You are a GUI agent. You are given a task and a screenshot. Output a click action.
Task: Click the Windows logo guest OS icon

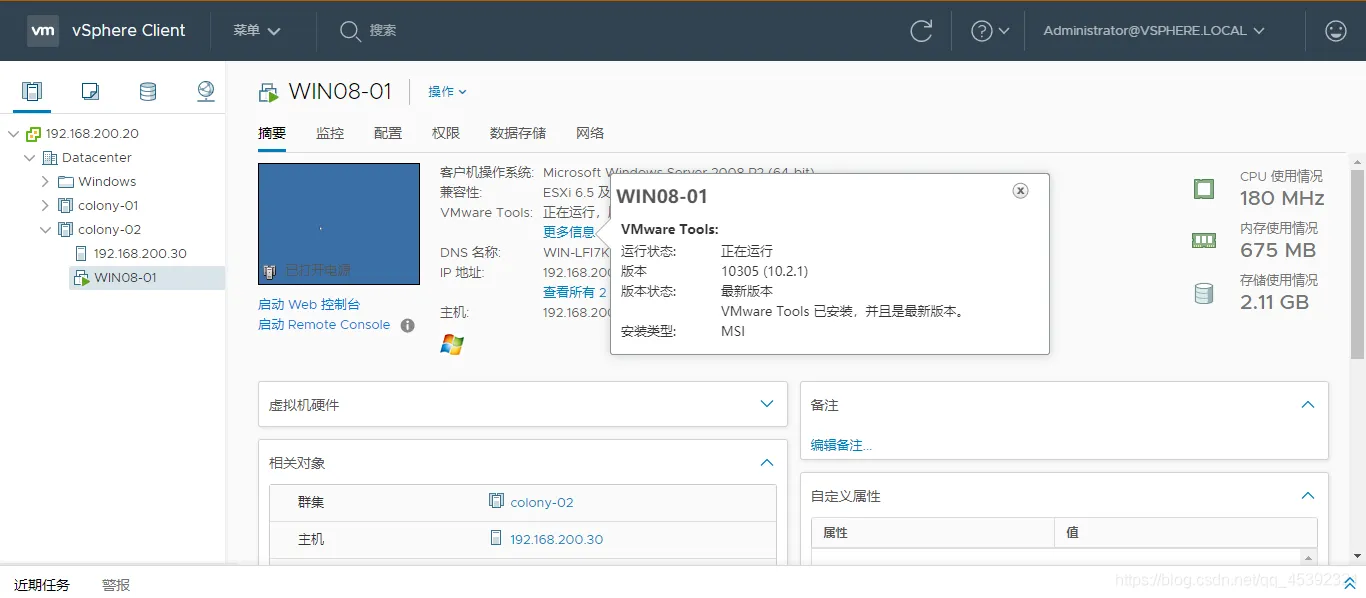point(452,344)
